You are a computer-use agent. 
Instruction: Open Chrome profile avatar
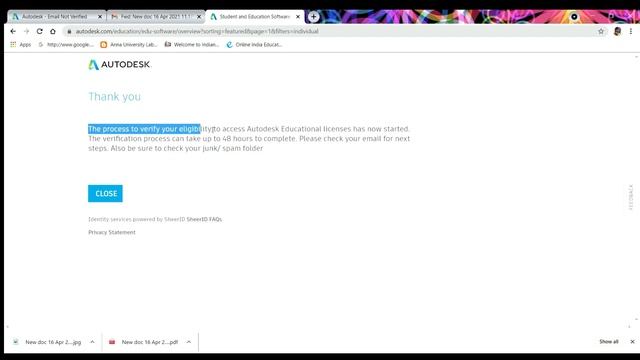click(617, 31)
